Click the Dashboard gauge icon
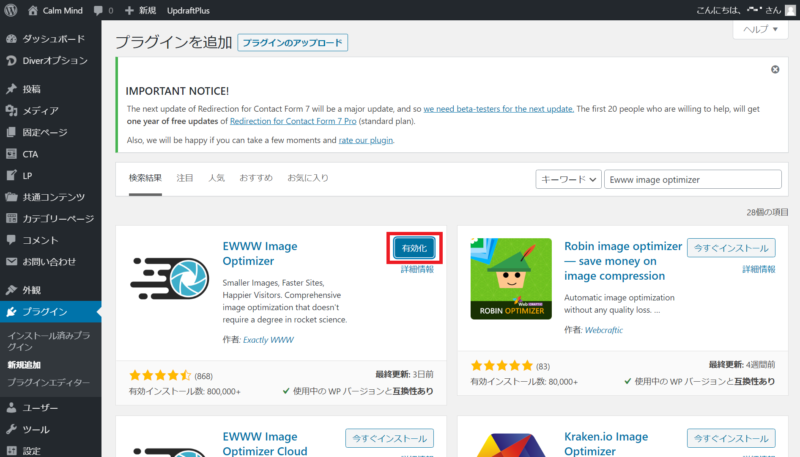 point(11,39)
